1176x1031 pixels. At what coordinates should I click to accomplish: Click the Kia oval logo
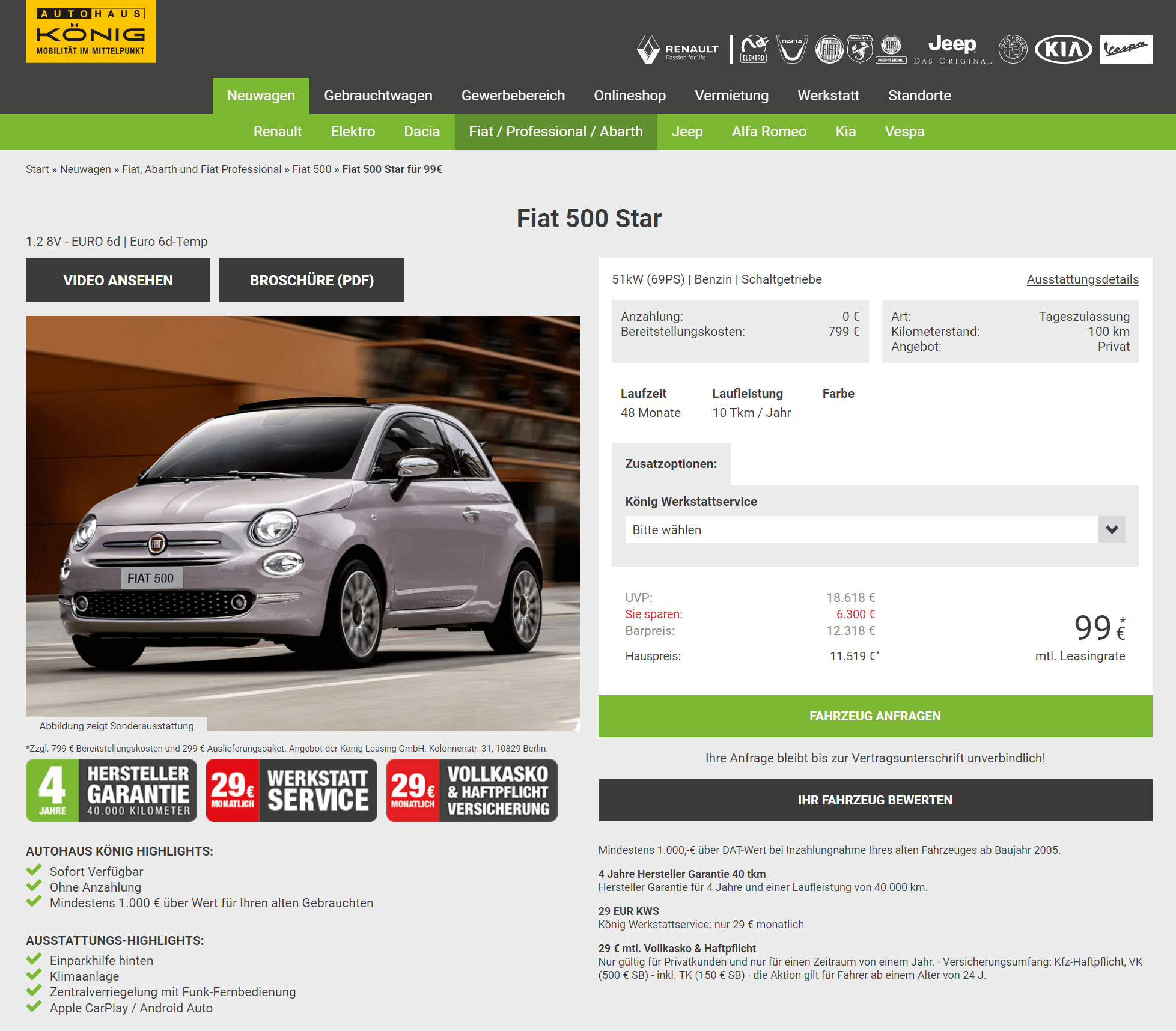tap(1064, 49)
